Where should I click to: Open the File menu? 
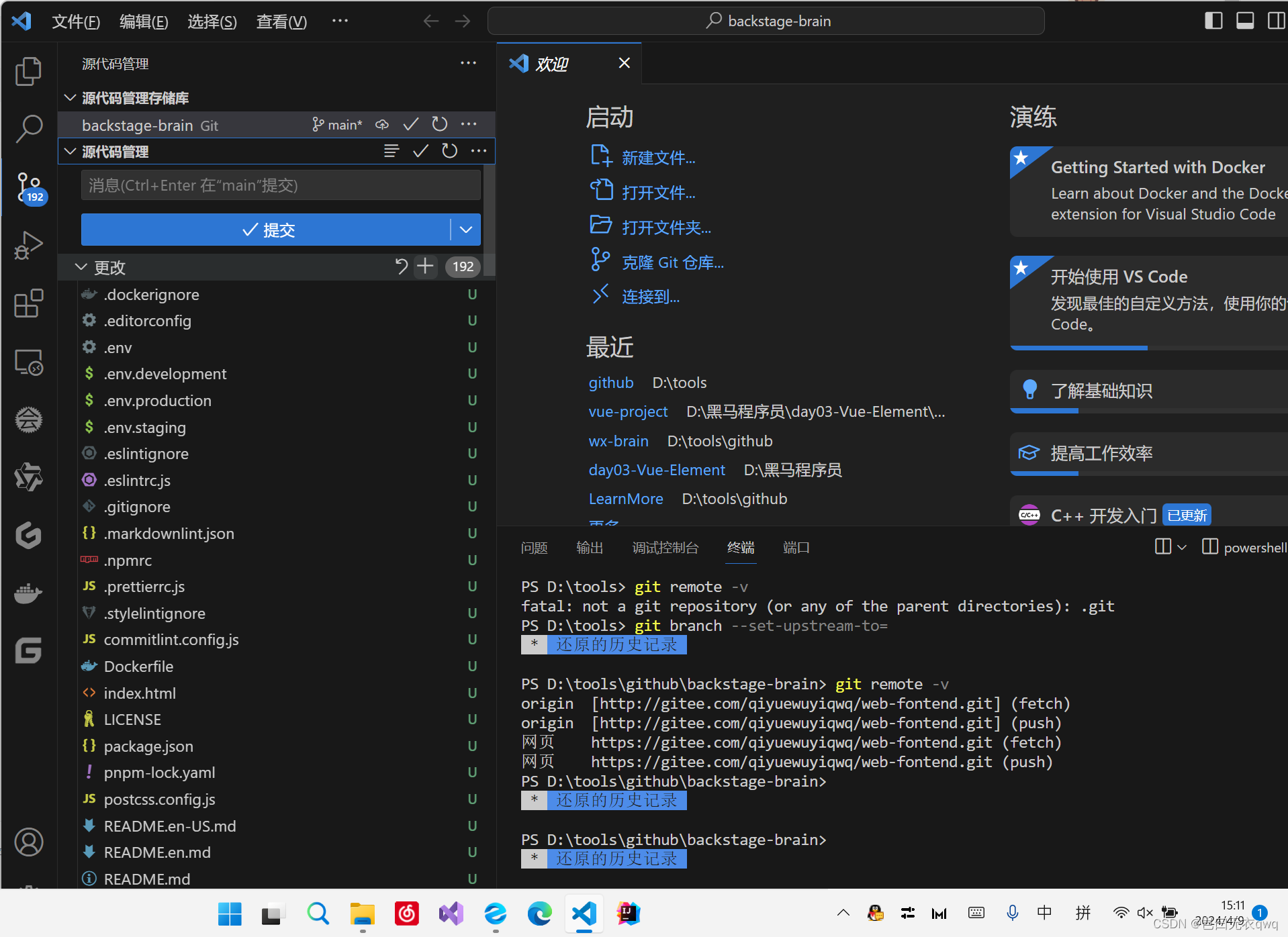(76, 21)
